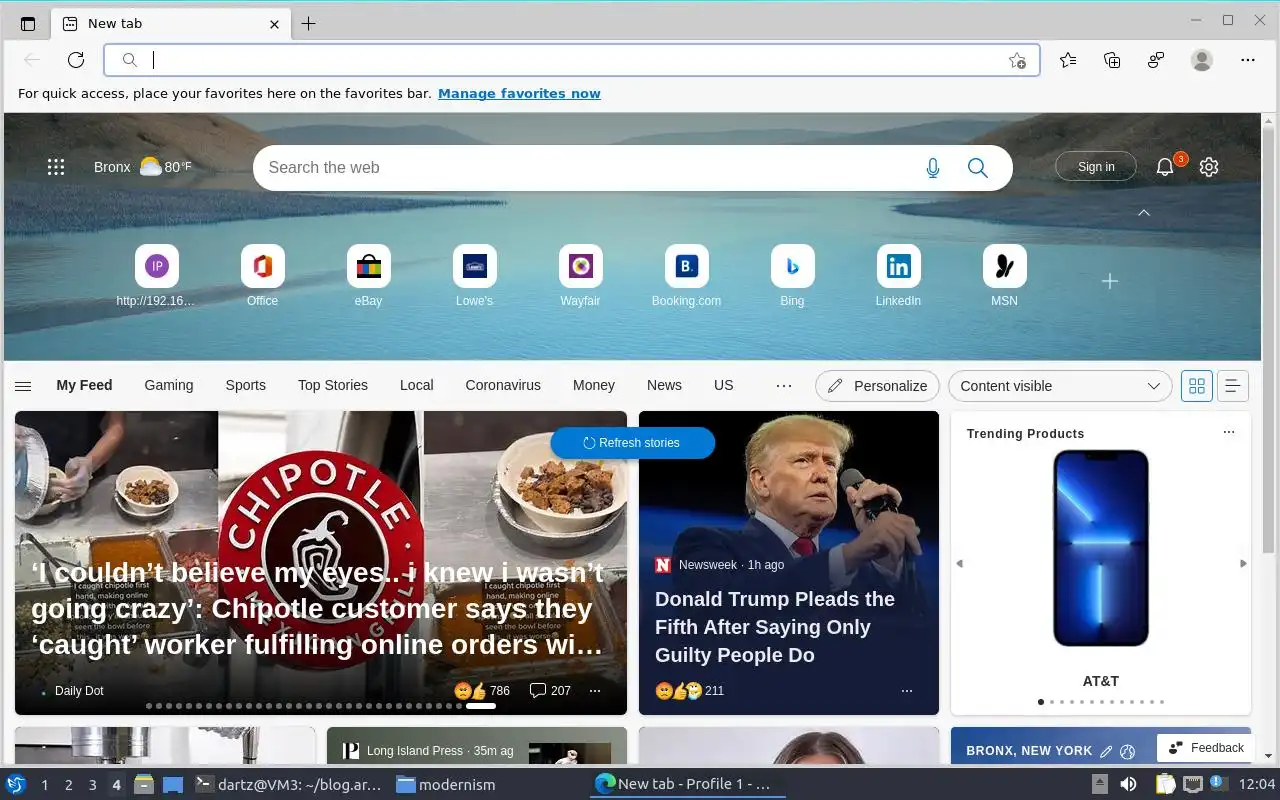
Task: Switch feed to grid view
Action: 1197,386
